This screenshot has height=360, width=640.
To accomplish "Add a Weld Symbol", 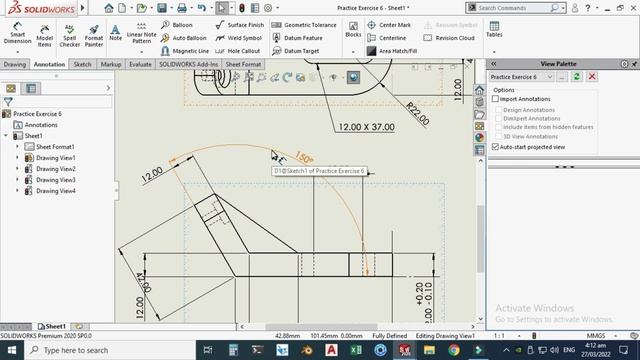I will coord(239,38).
